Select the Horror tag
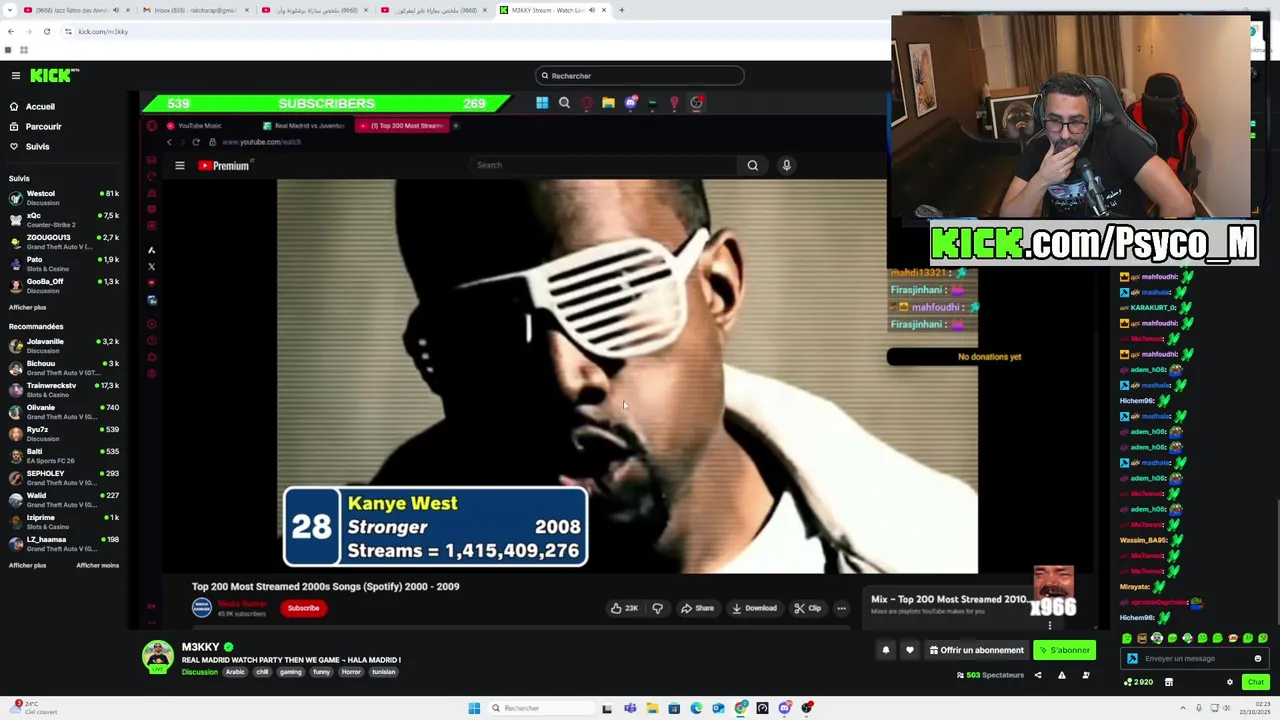 (351, 672)
